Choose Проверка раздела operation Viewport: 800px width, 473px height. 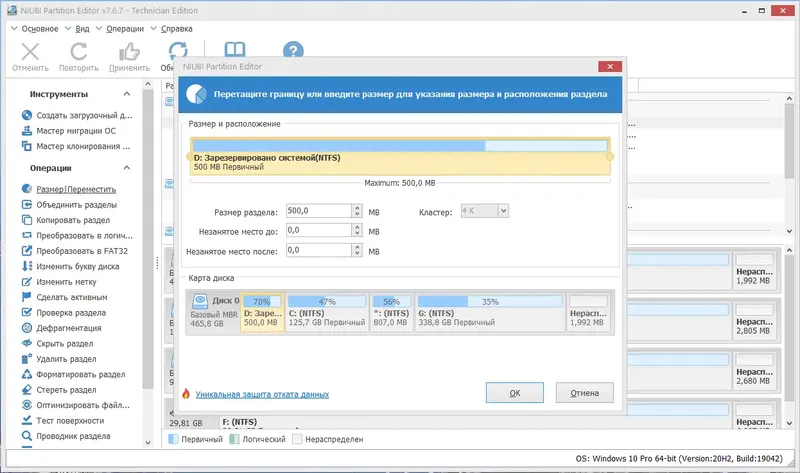coord(64,313)
